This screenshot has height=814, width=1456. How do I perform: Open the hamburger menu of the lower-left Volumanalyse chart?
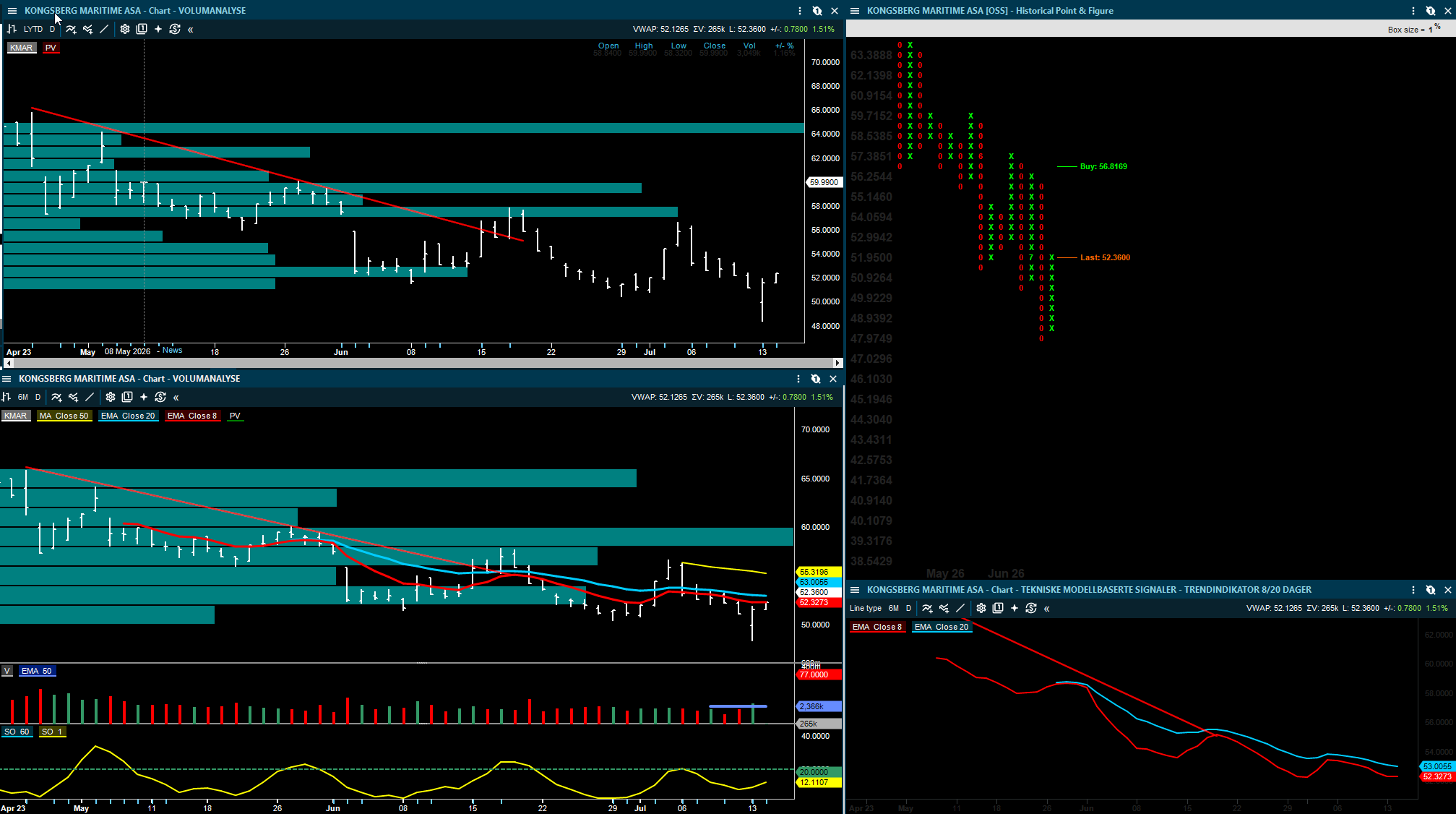(7, 379)
